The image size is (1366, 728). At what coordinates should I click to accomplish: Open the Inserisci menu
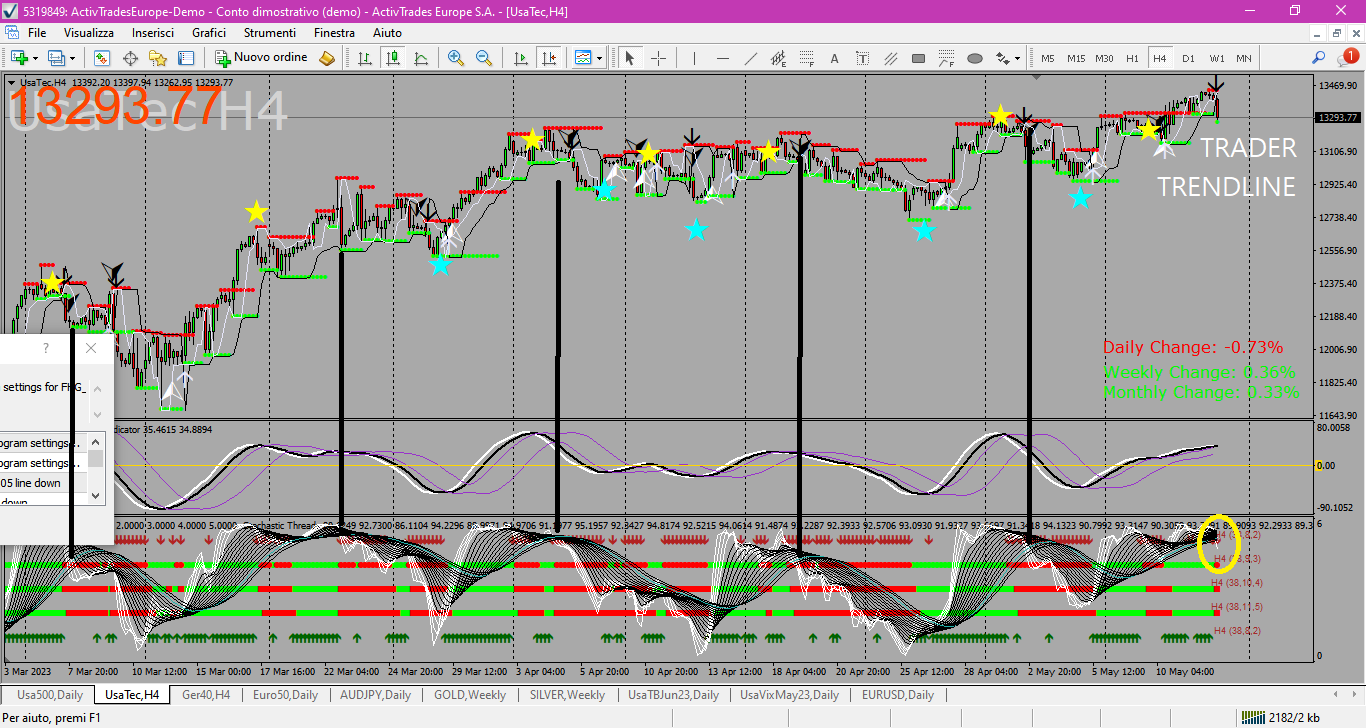pyautogui.click(x=153, y=33)
